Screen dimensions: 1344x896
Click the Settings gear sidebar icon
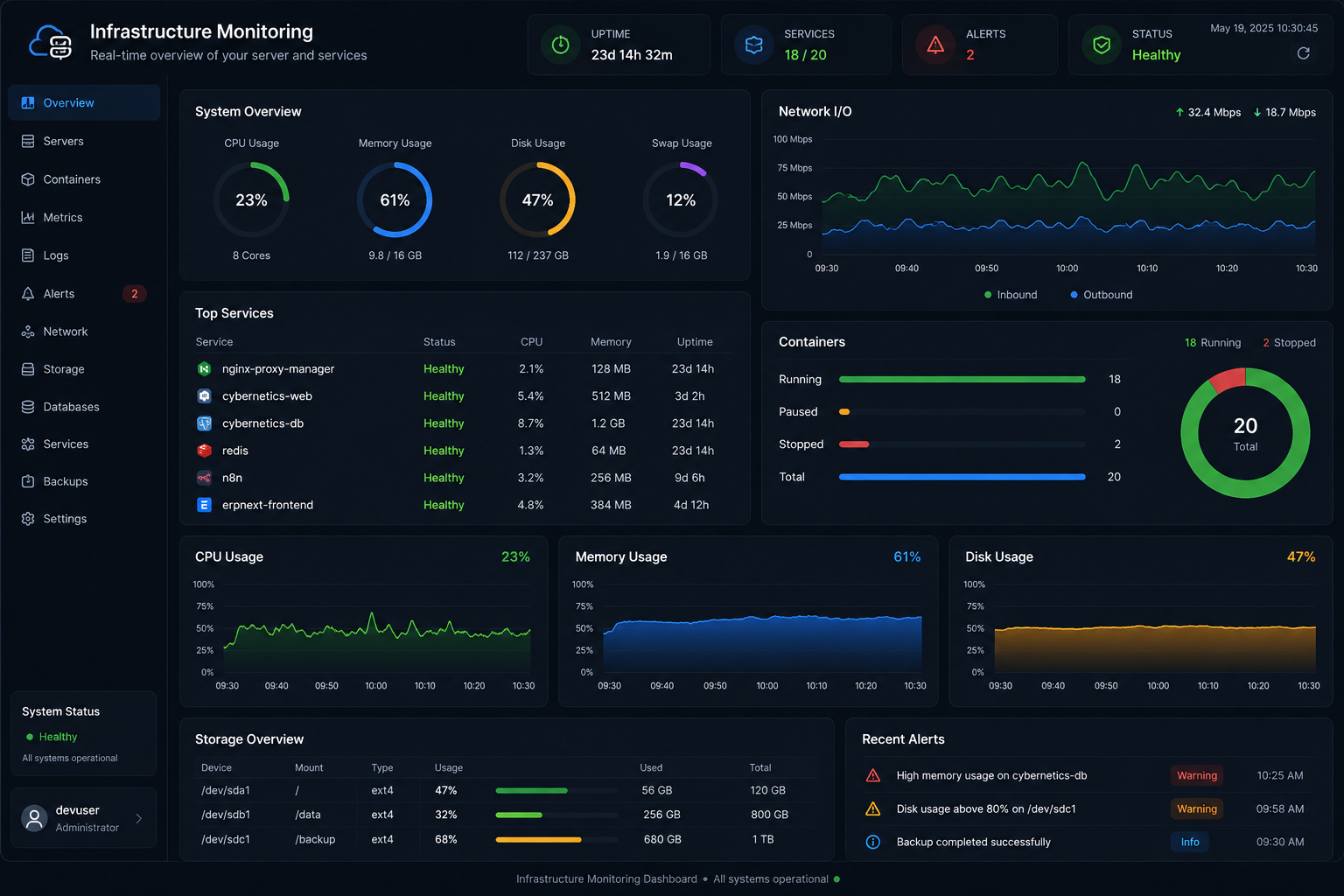click(28, 519)
